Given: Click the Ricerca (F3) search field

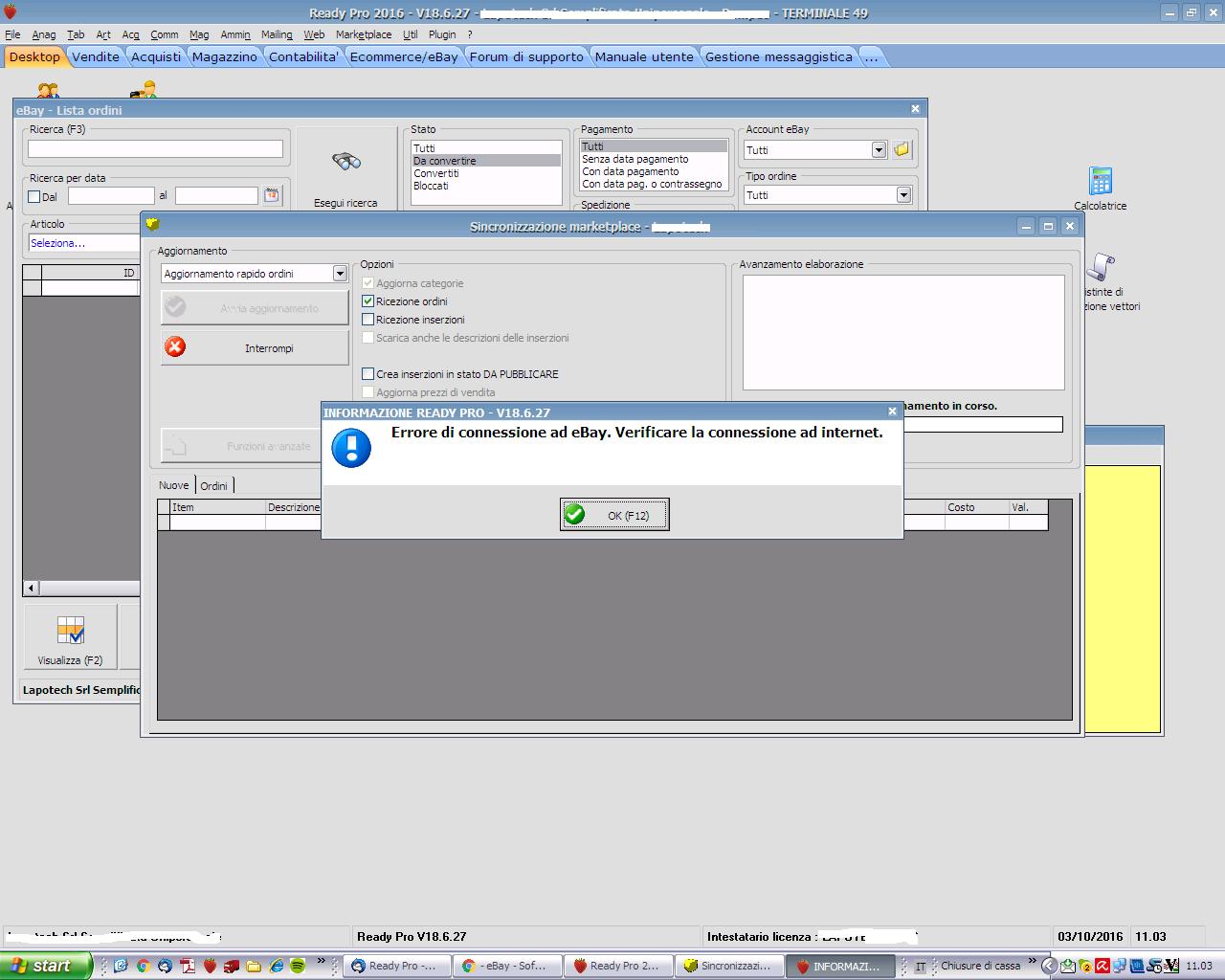Looking at the screenshot, I should point(155,149).
